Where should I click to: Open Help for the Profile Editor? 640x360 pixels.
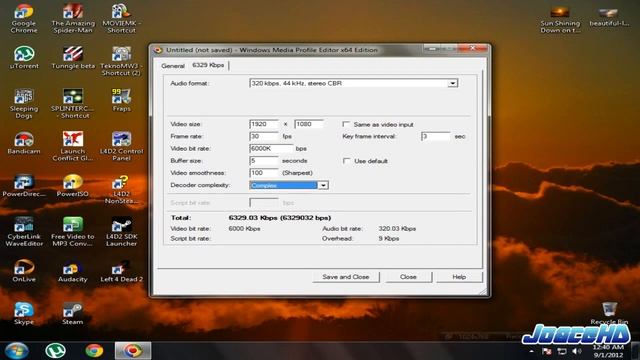tap(459, 277)
